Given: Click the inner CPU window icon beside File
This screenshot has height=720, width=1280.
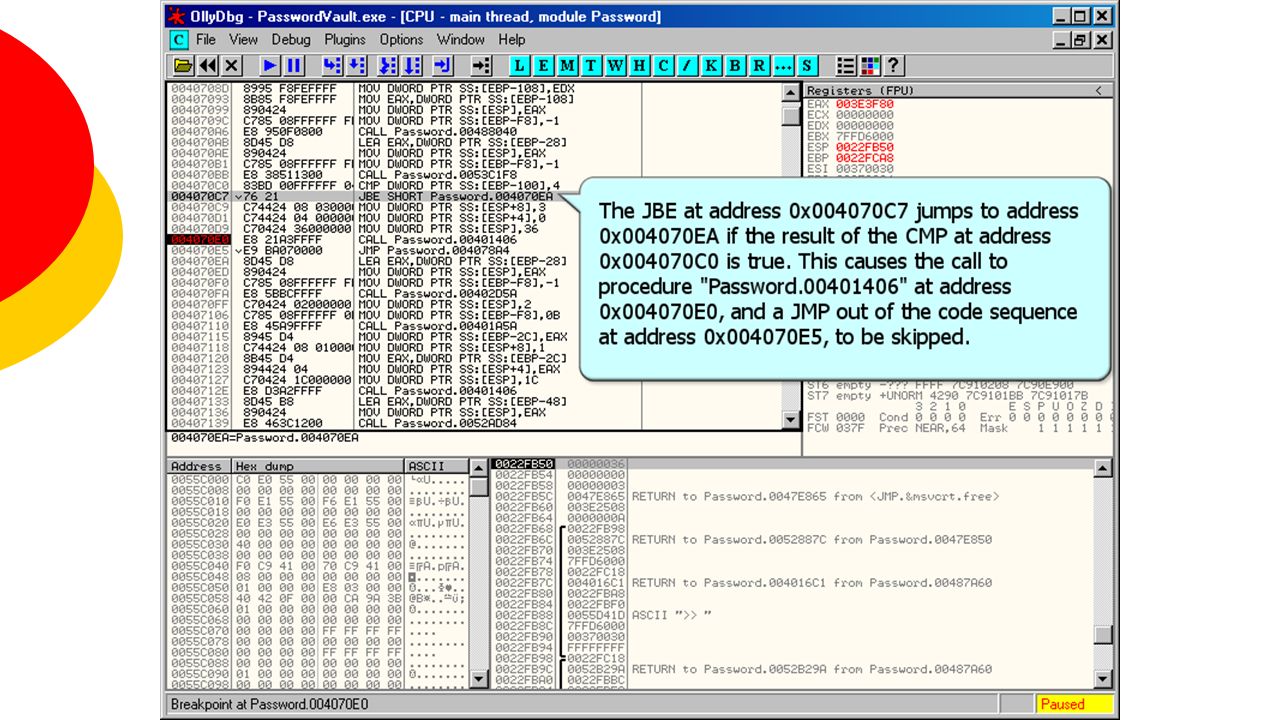Looking at the screenshot, I should pyautogui.click(x=179, y=40).
